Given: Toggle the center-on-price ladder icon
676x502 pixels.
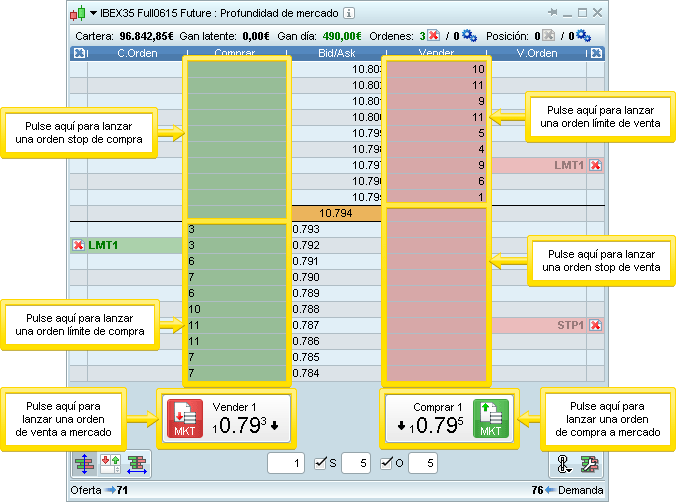Looking at the screenshot, I should (x=84, y=464).
